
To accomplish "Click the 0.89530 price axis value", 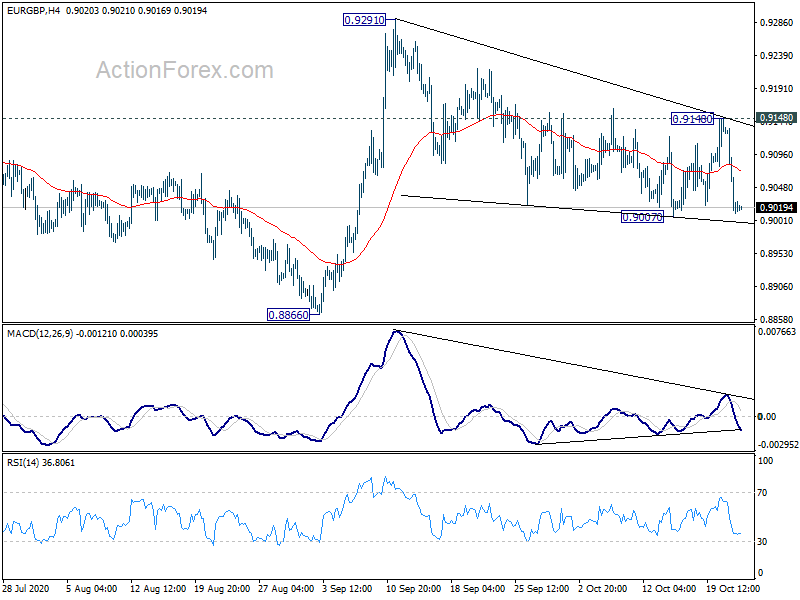I will [777, 254].
